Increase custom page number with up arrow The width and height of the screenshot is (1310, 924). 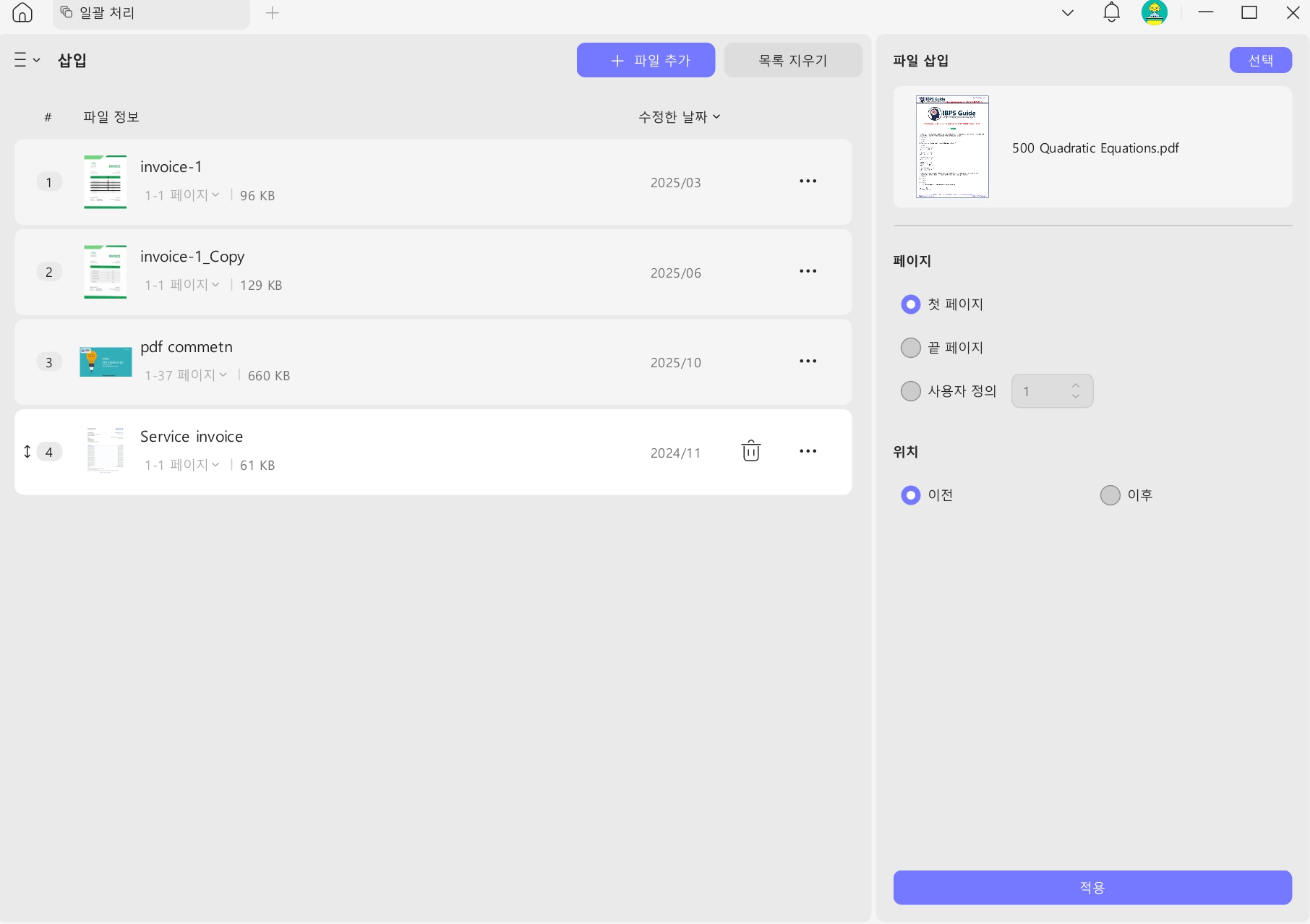coord(1076,385)
